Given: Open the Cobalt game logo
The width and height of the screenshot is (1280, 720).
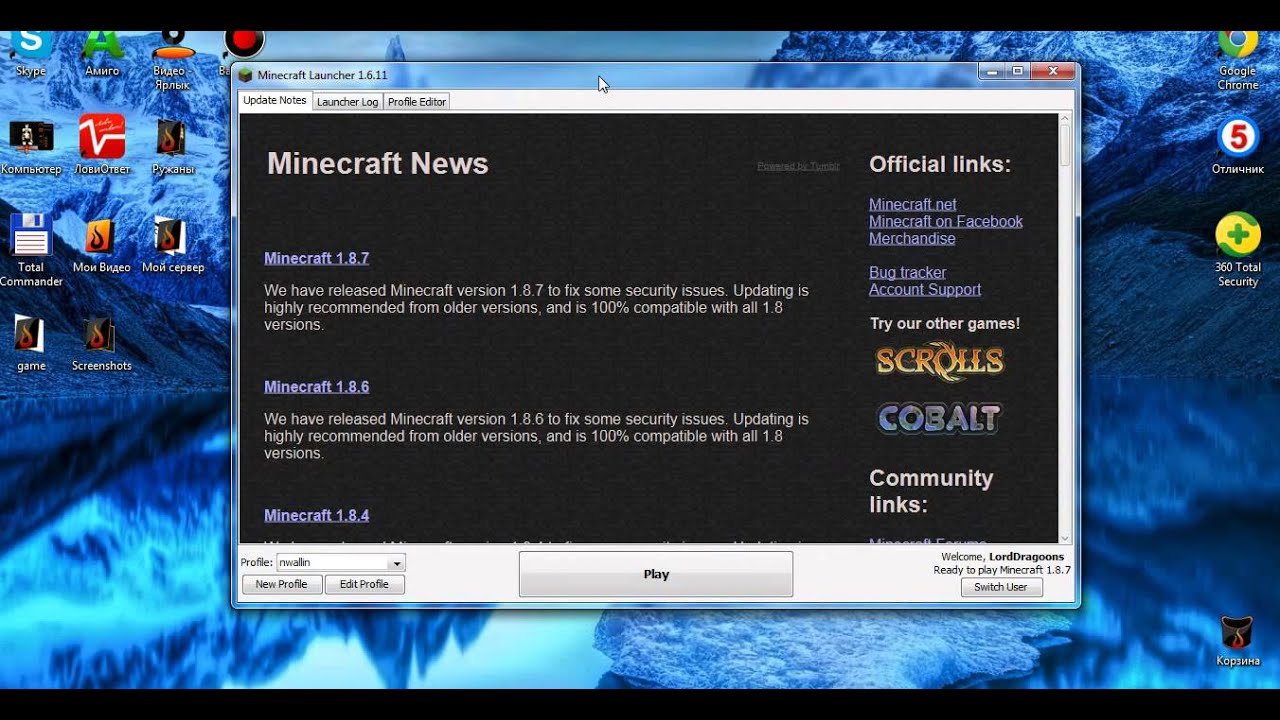Looking at the screenshot, I should (x=939, y=418).
